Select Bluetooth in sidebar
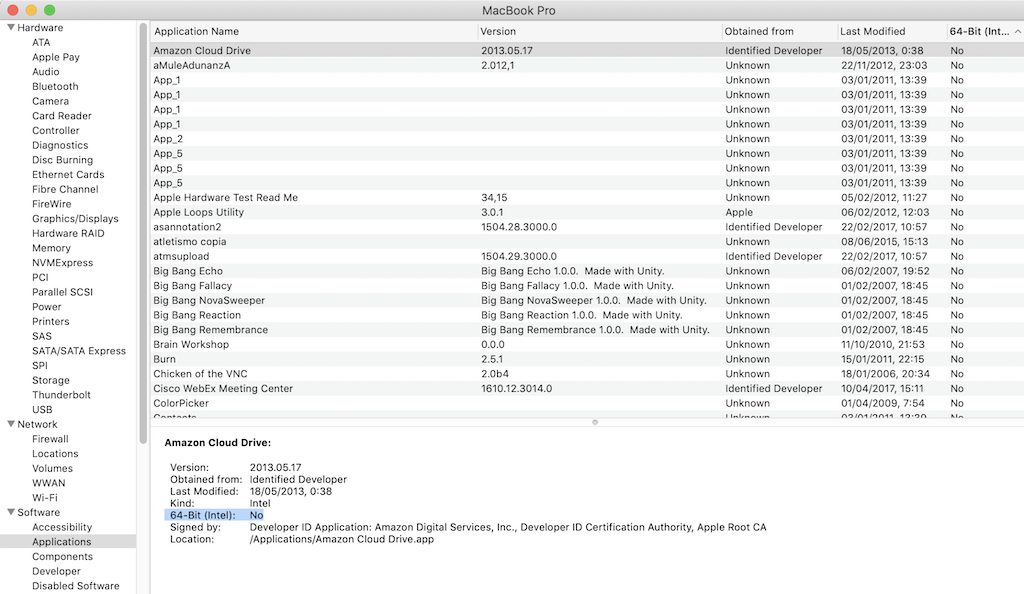The height and width of the screenshot is (594, 1024). coord(56,86)
